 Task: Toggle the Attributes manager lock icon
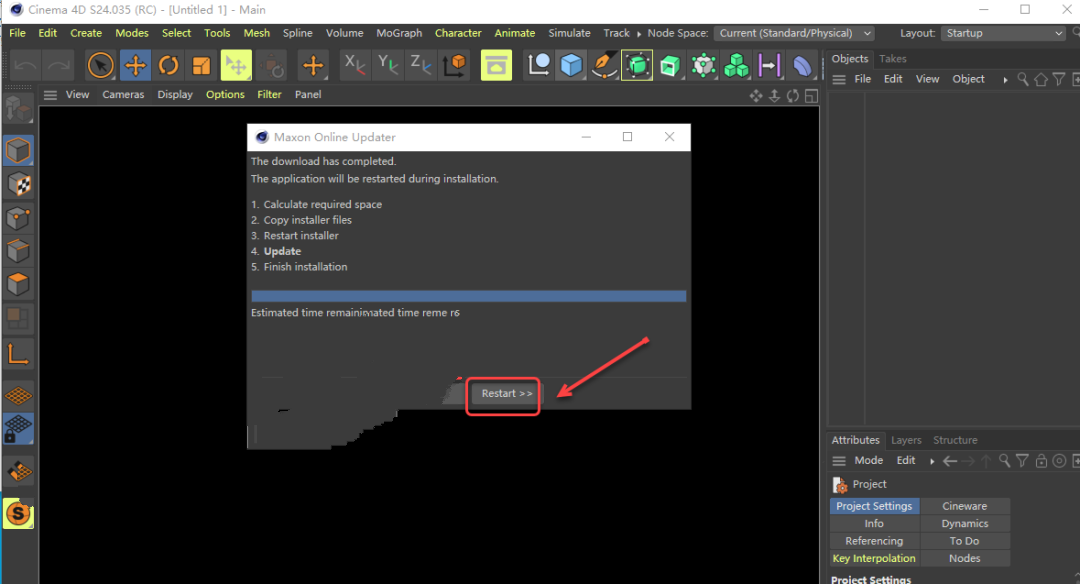1041,461
